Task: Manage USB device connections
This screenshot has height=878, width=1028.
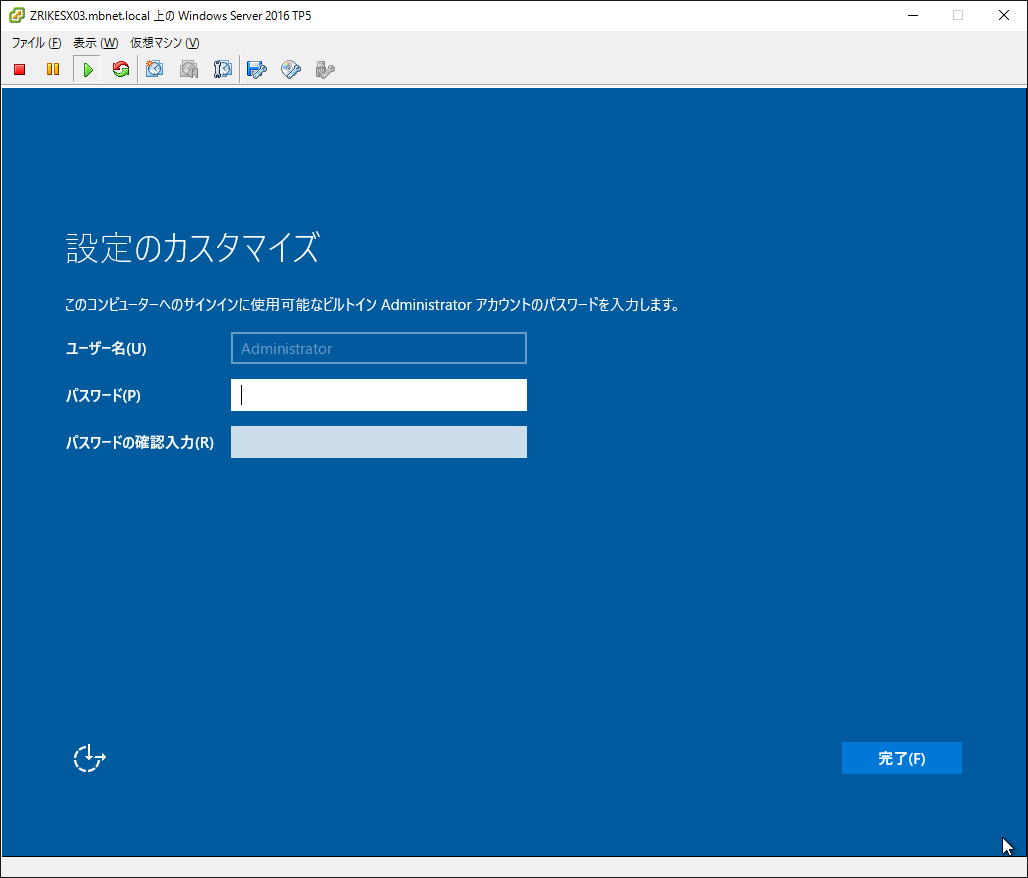Action: click(x=324, y=69)
